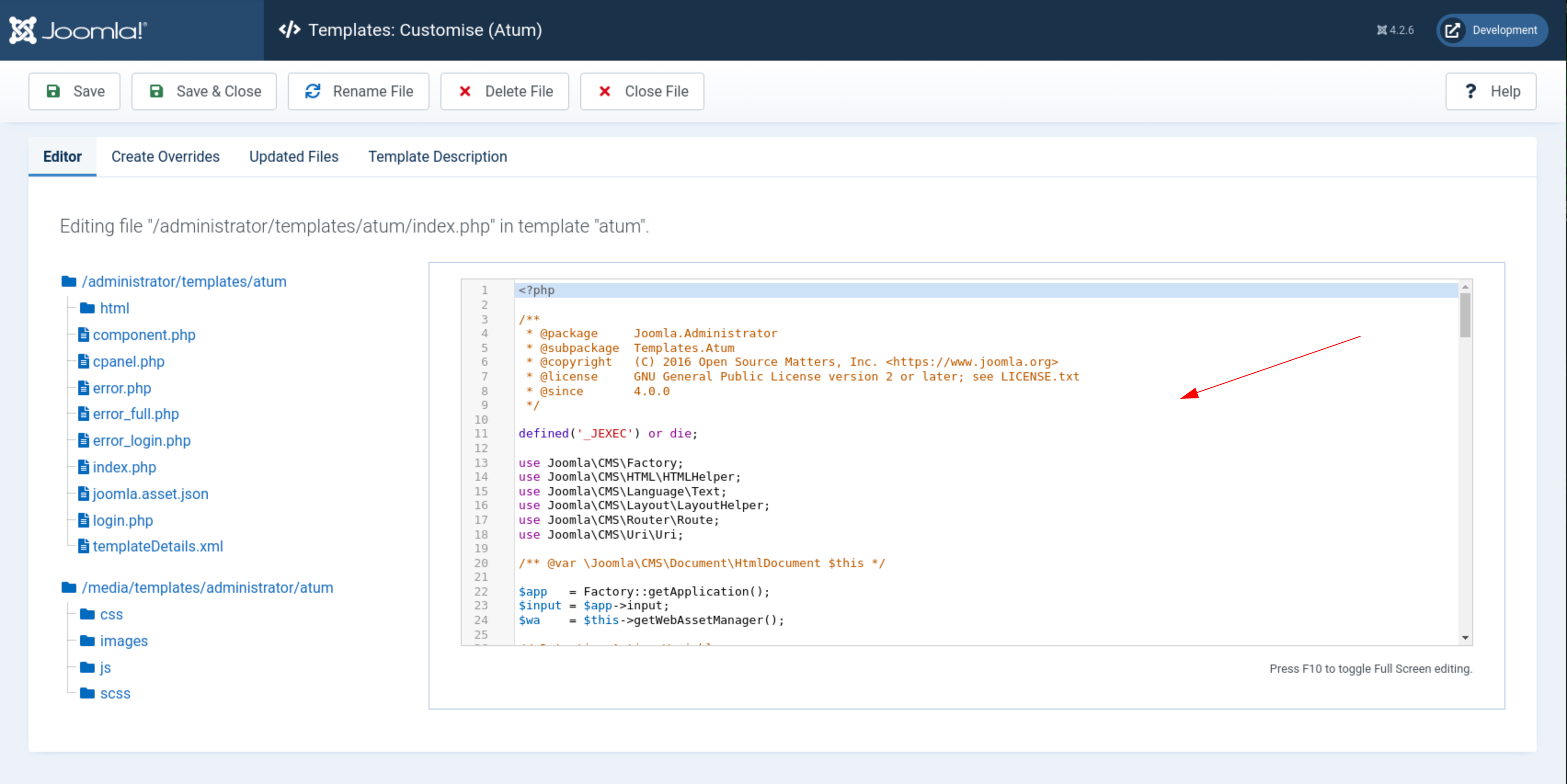Click the file icon next to templateDetails.xml
Image resolution: width=1567 pixels, height=784 pixels.
pyautogui.click(x=84, y=546)
